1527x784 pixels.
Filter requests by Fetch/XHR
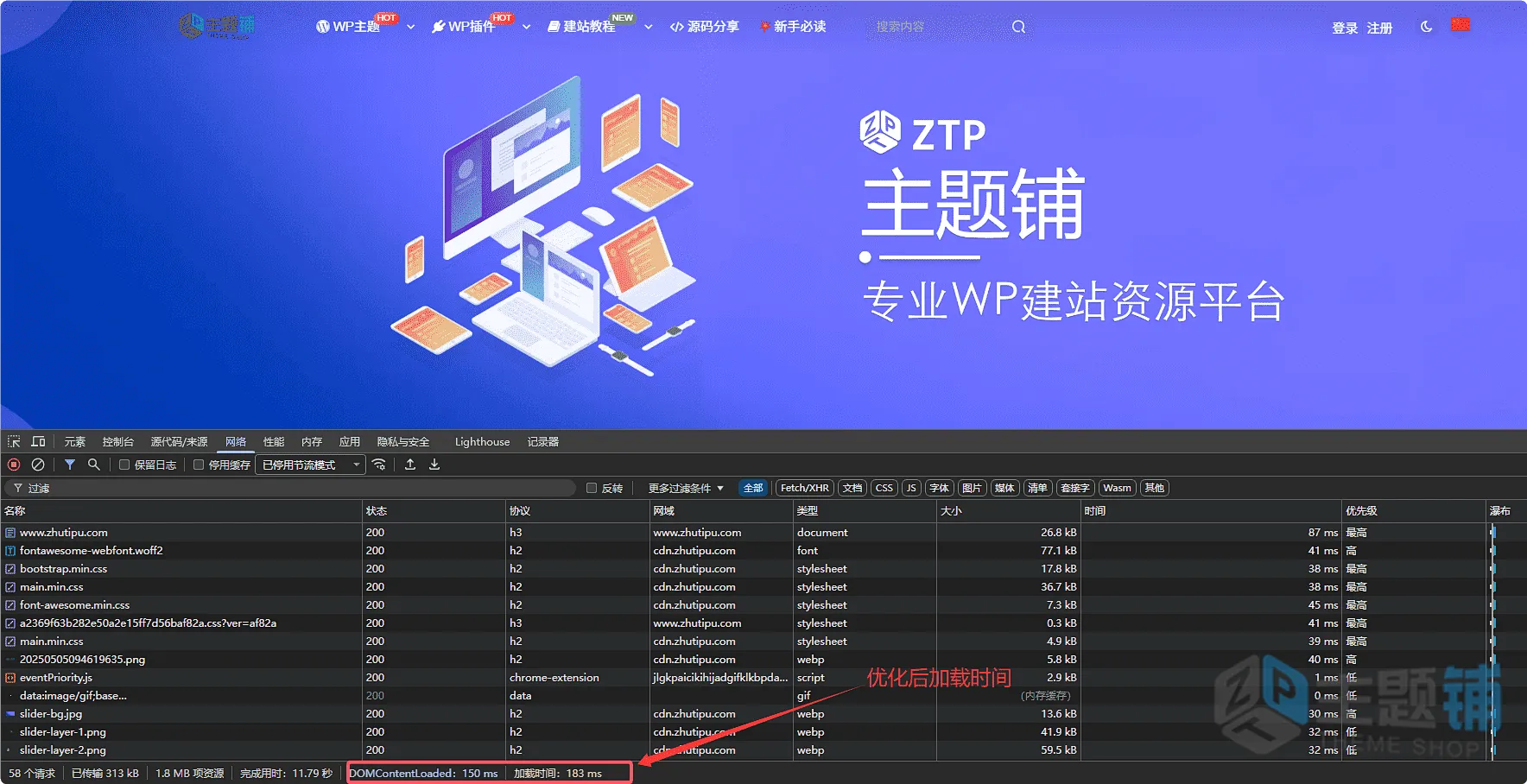pyautogui.click(x=805, y=488)
